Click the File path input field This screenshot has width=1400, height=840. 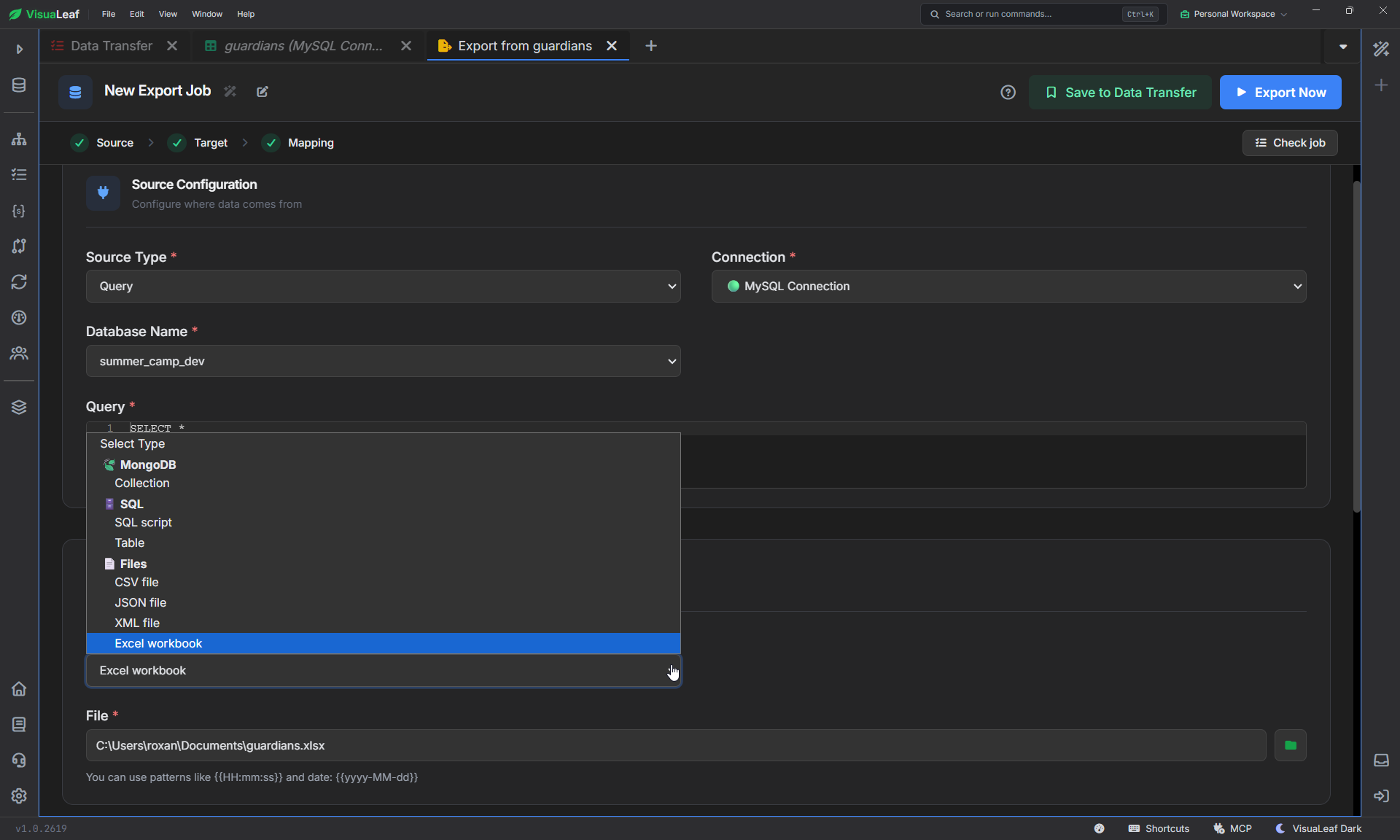coord(675,745)
